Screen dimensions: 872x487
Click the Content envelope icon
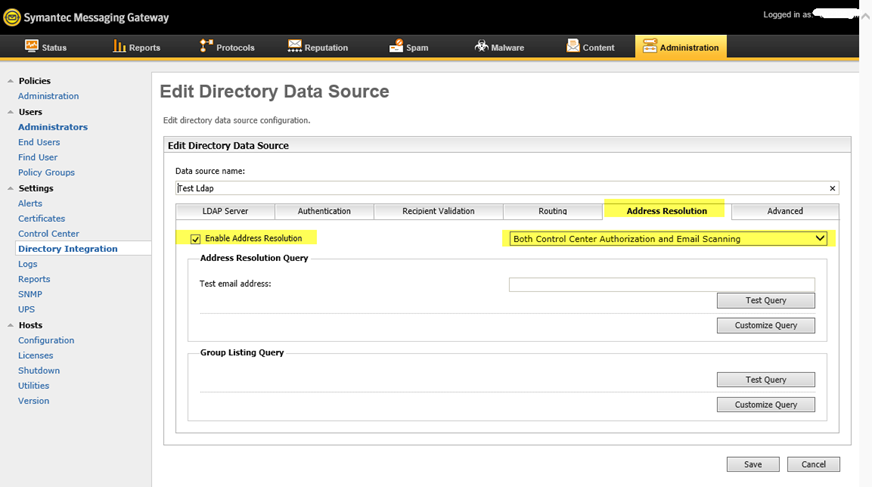click(x=573, y=46)
